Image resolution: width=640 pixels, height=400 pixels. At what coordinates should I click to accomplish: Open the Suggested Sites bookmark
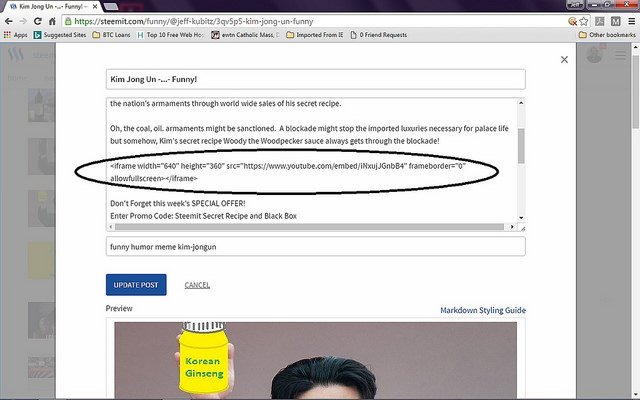[60, 35]
